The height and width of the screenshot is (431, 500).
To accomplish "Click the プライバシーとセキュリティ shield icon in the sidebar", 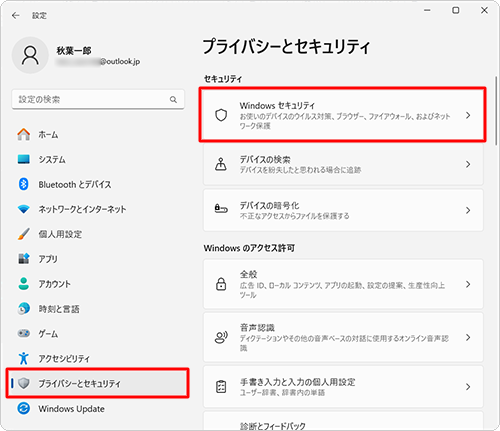I will 24,383.
